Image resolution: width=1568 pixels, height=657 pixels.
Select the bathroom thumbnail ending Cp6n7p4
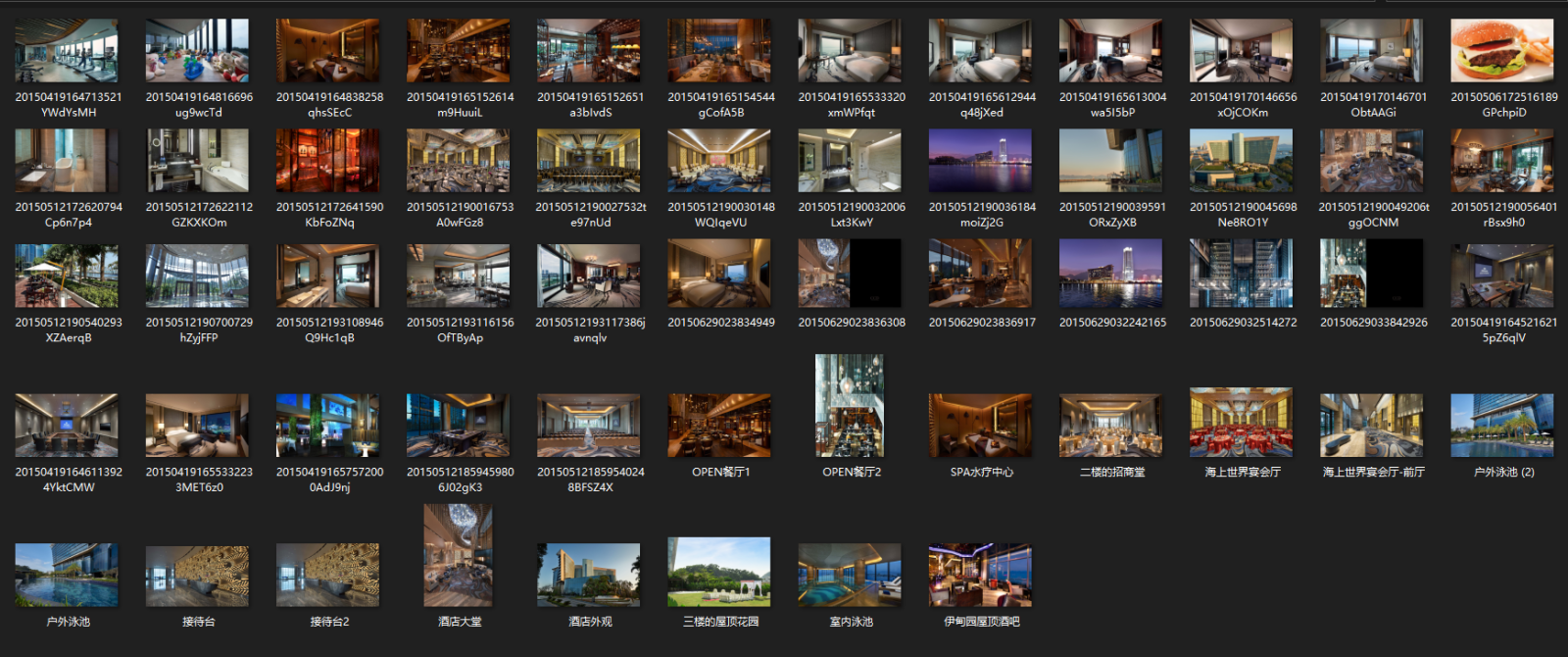tap(67, 161)
